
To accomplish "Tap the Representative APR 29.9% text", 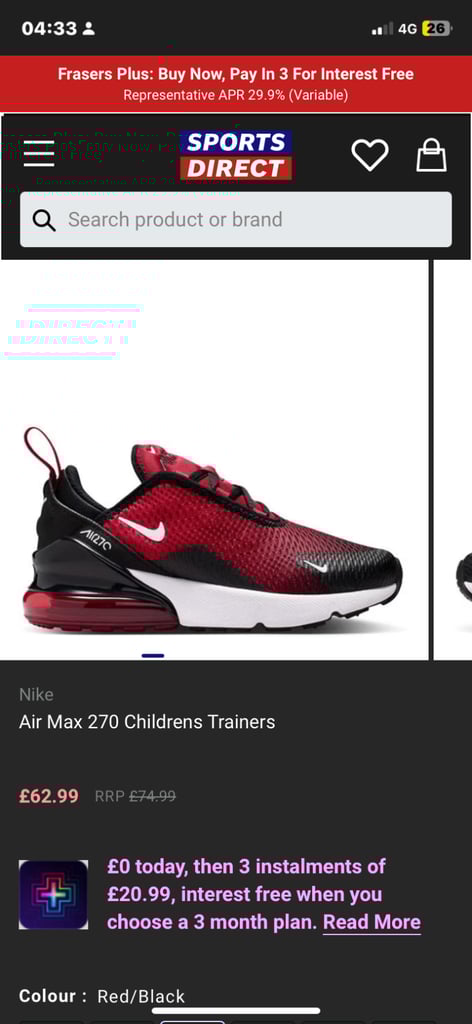I will 236,95.
